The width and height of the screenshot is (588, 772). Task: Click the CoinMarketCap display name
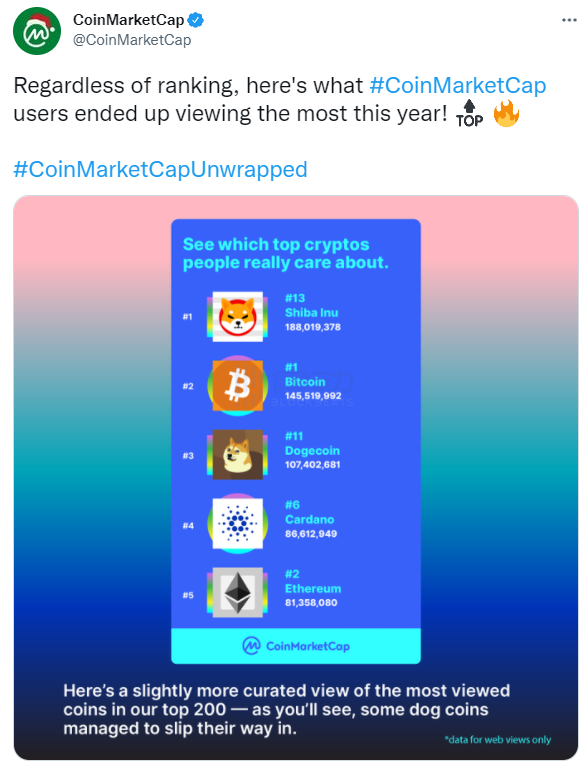pos(129,20)
